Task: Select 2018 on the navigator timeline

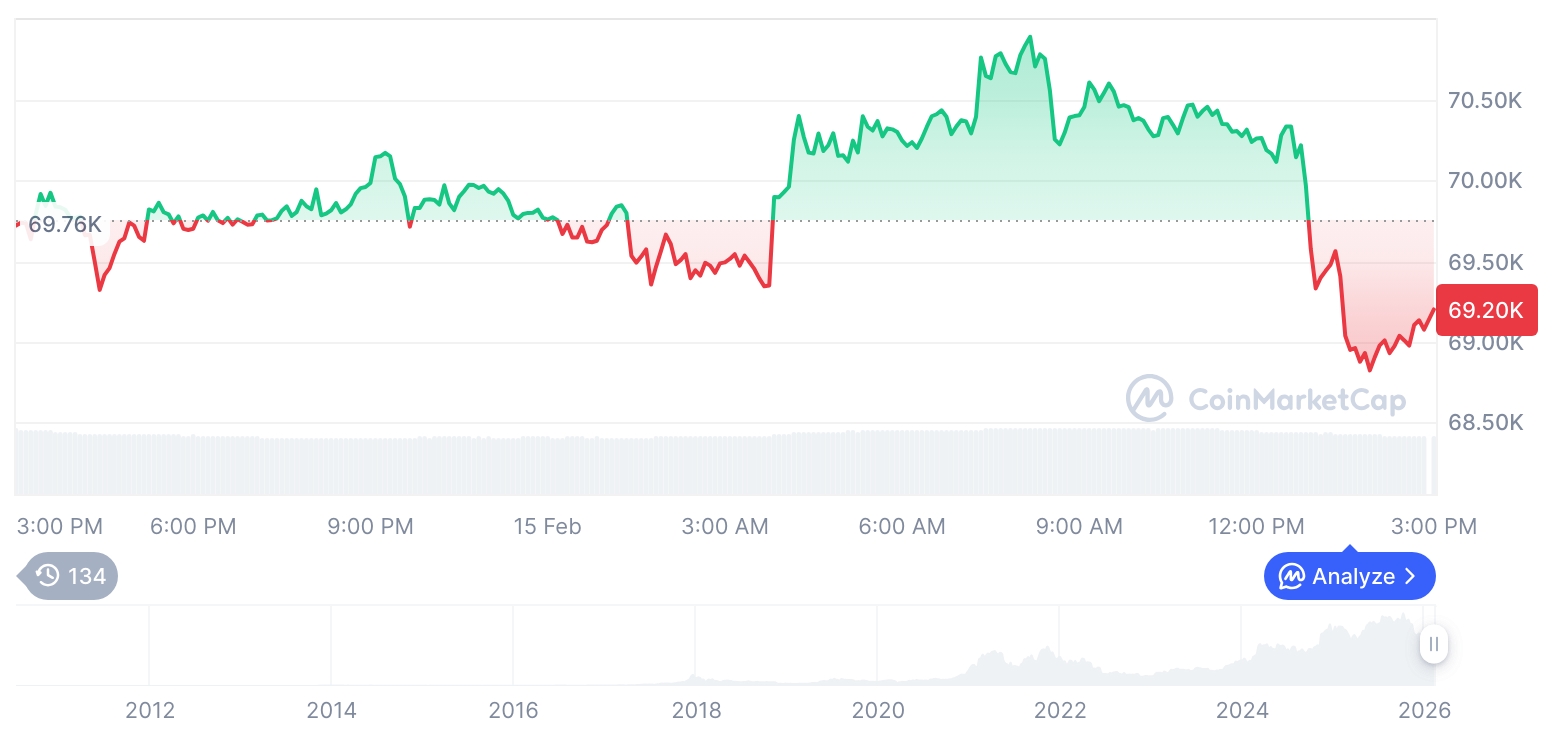Action: (696, 711)
